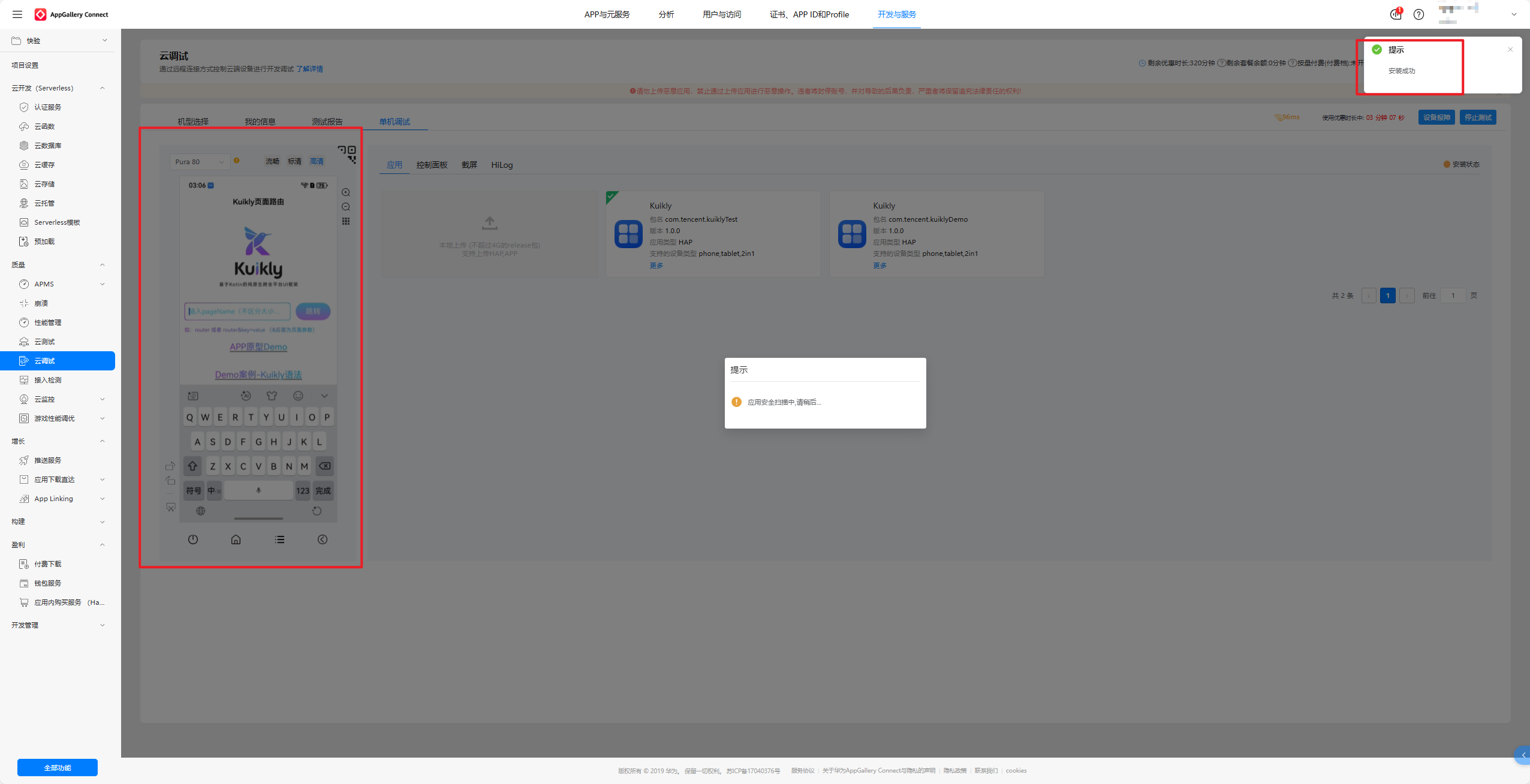
Task: Click the pageName input field on phone
Action: click(x=237, y=311)
